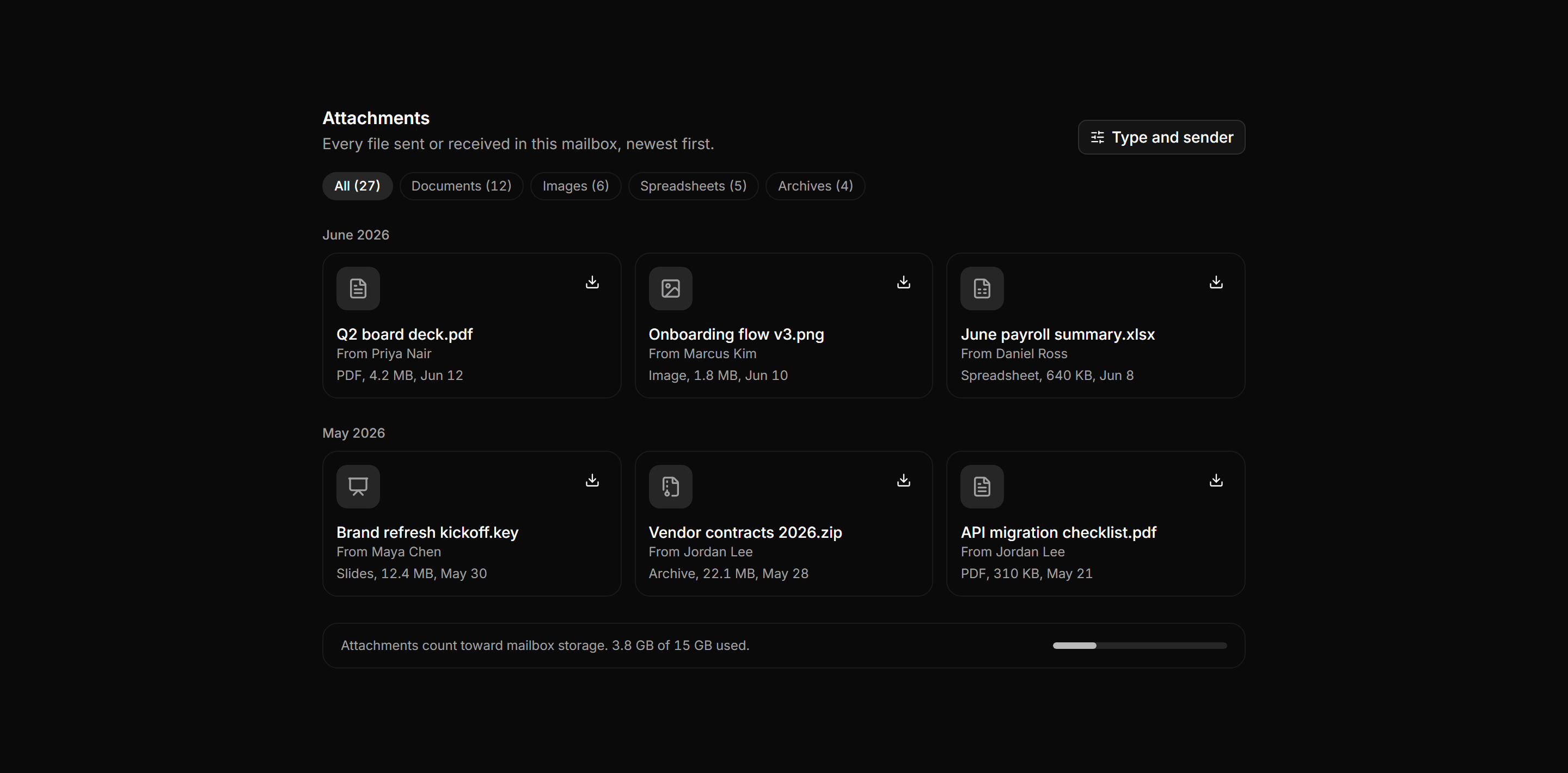This screenshot has width=1568, height=773.
Task: Download June payroll summary.xlsx
Action: pyautogui.click(x=1216, y=282)
